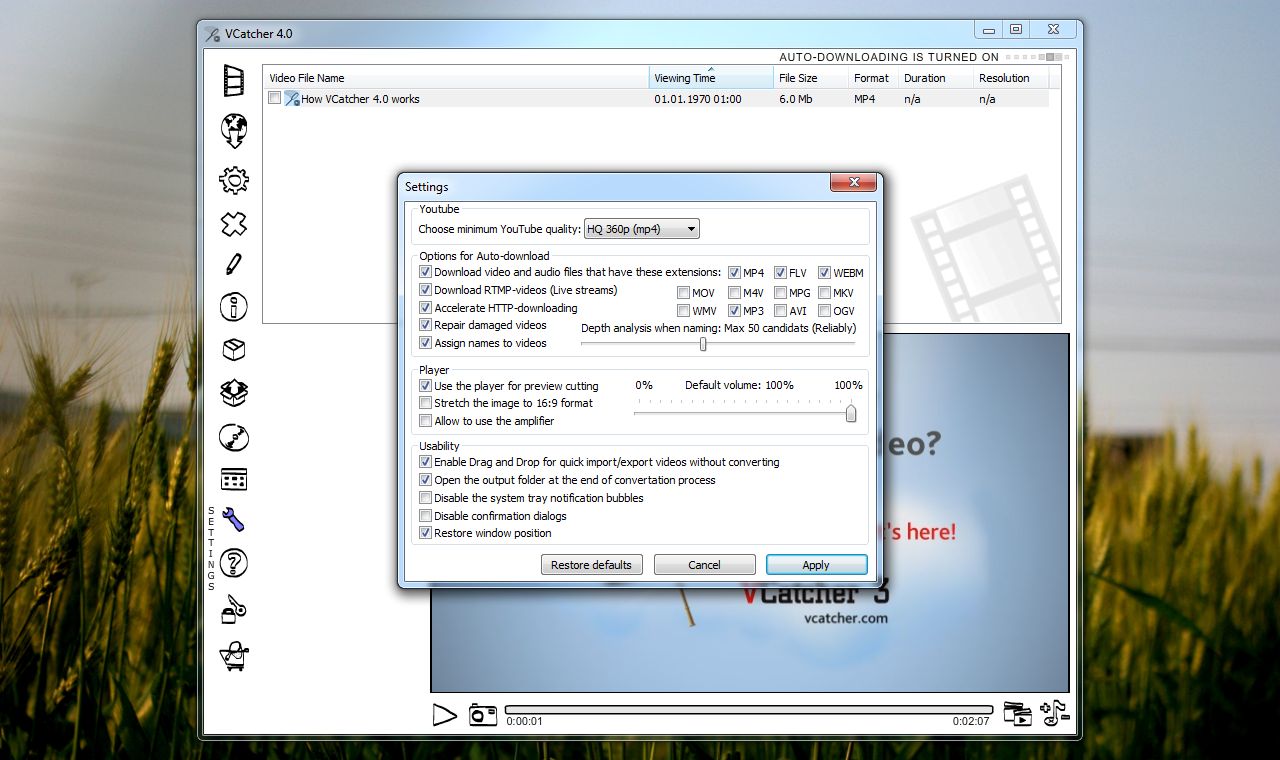Click the film strip icon in sidebar
1280x760 pixels.
[234, 81]
